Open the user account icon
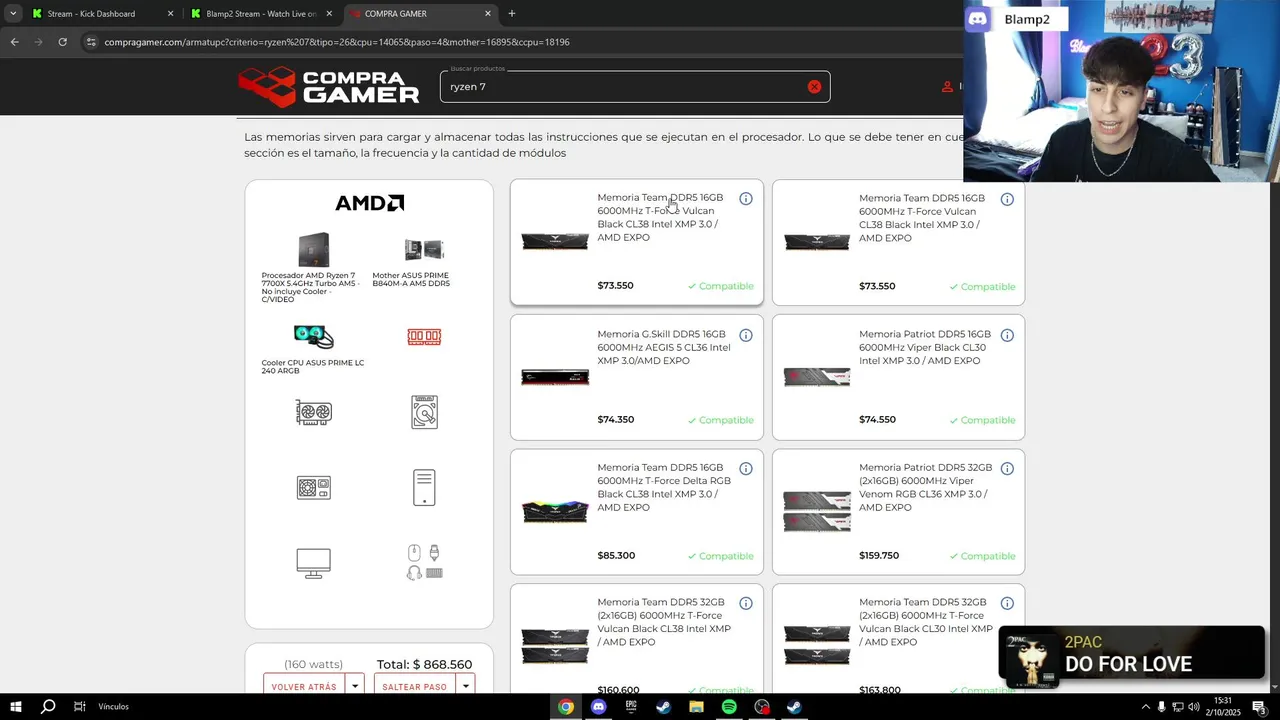 point(947,87)
